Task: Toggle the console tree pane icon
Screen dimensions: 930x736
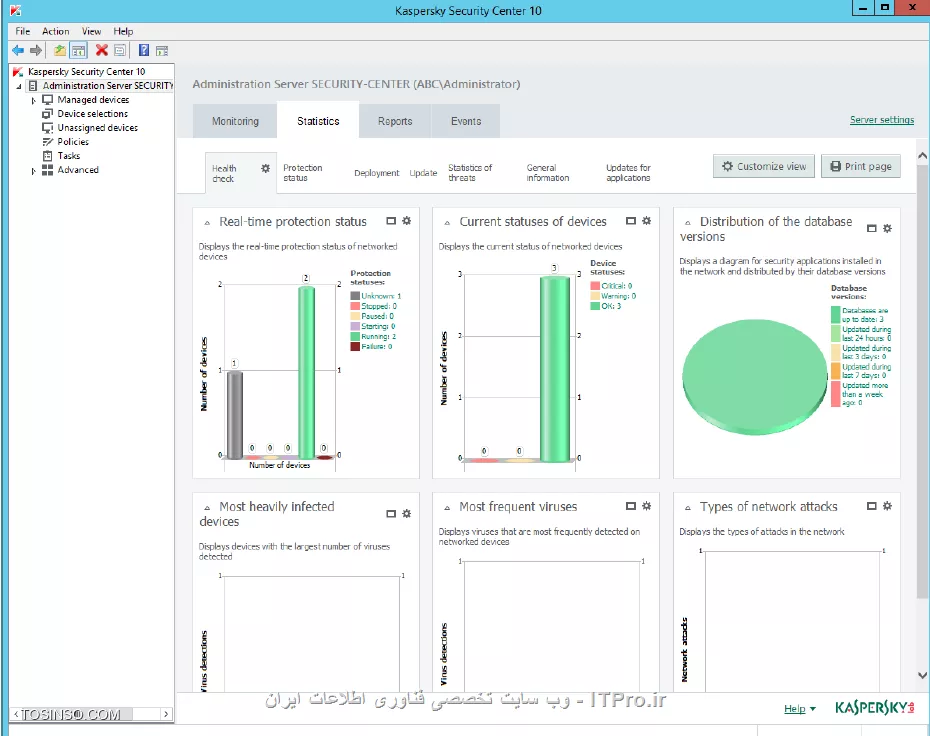Action: click(x=78, y=50)
